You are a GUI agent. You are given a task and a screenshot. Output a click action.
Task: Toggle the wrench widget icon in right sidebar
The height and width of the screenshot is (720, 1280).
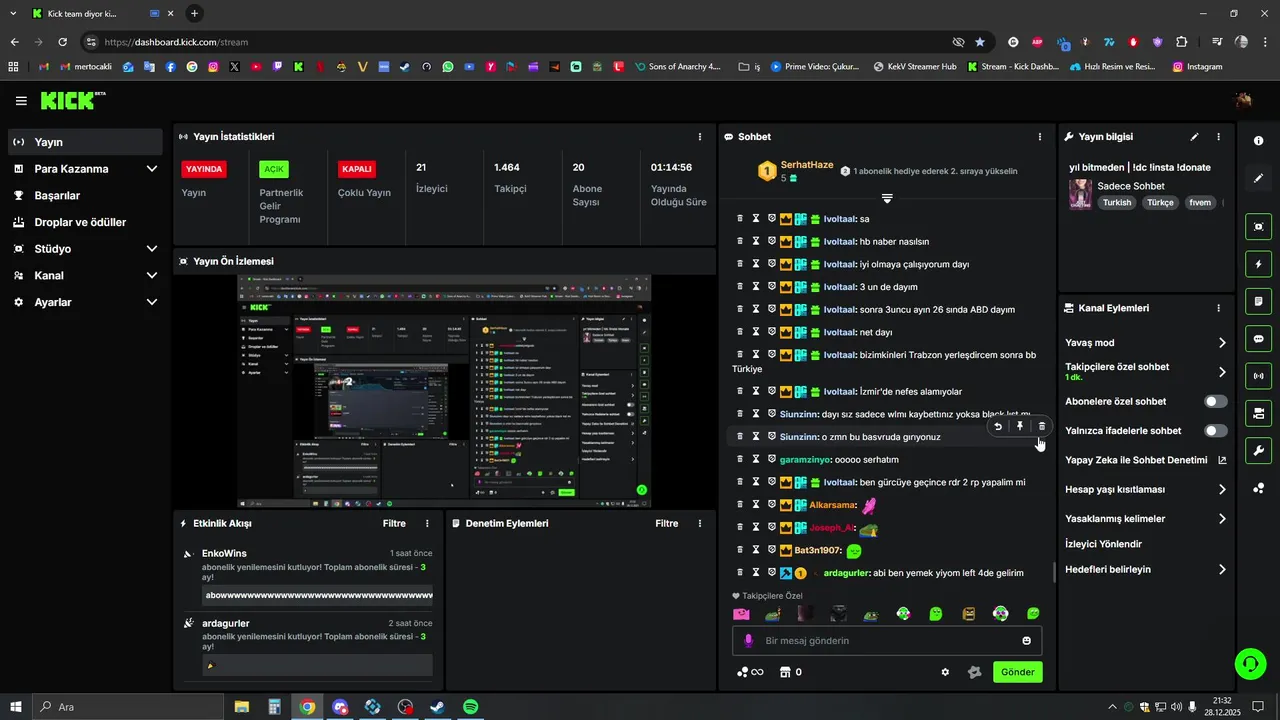pyautogui.click(x=1259, y=450)
